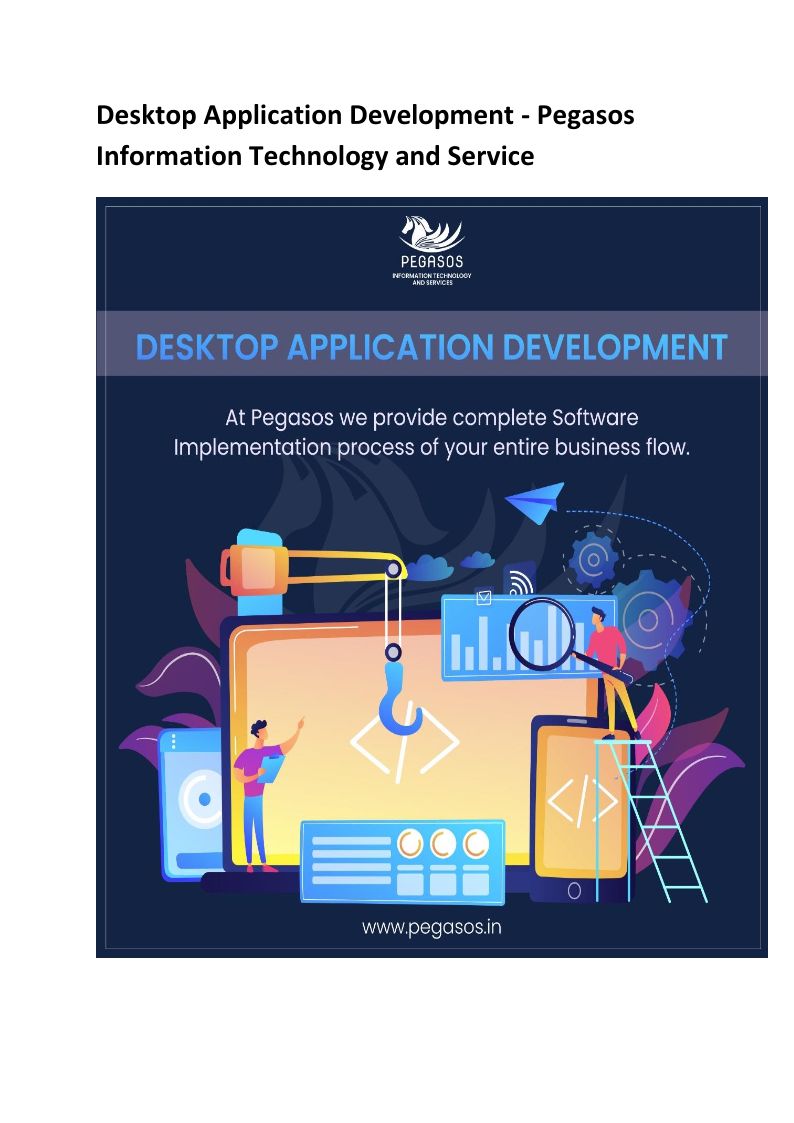Click the Wi-Fi signal icon above the chart

point(518,582)
